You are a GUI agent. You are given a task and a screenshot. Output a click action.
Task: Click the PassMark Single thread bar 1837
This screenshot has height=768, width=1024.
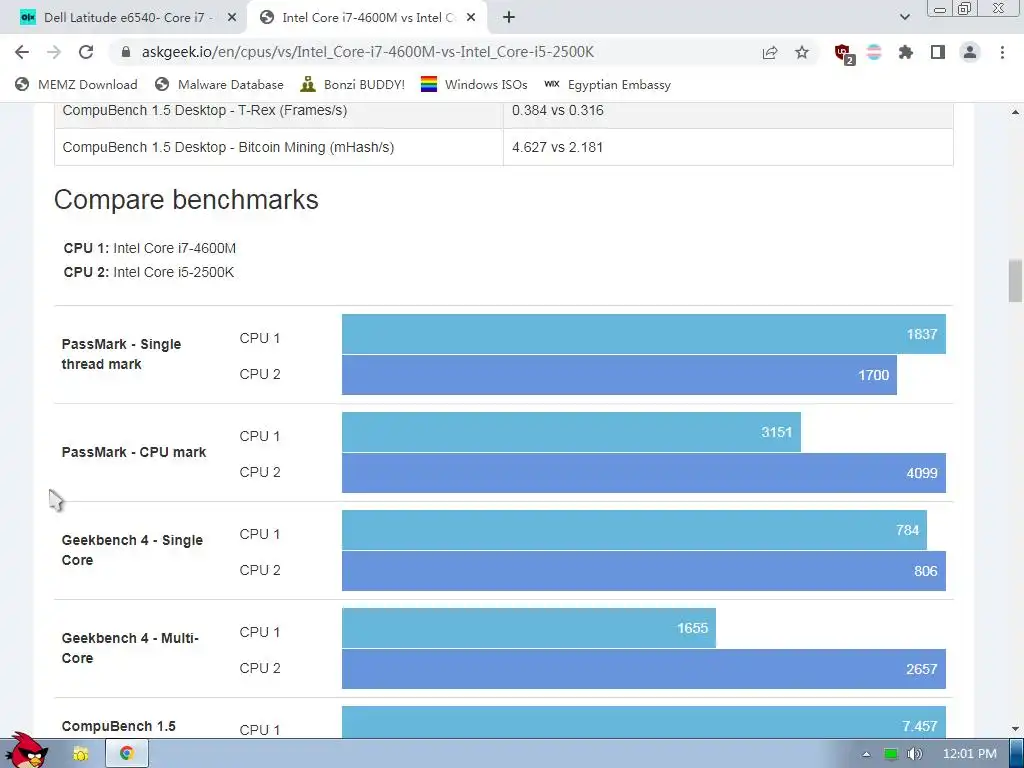(x=643, y=334)
